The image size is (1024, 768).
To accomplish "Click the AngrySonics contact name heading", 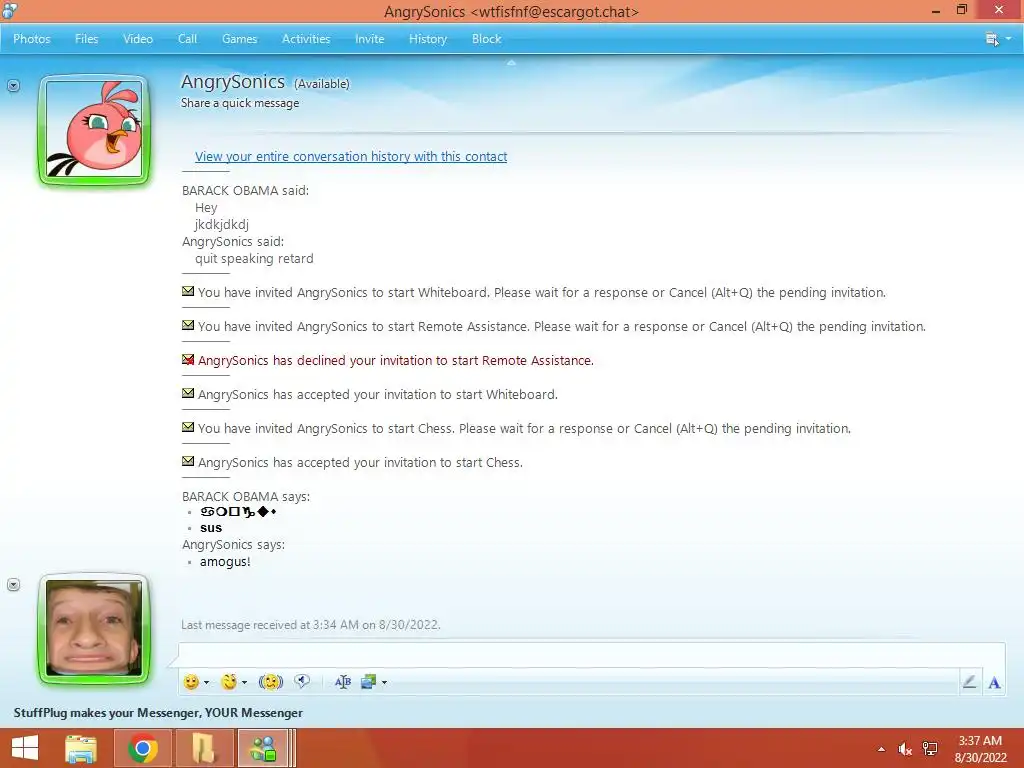I will tap(232, 82).
